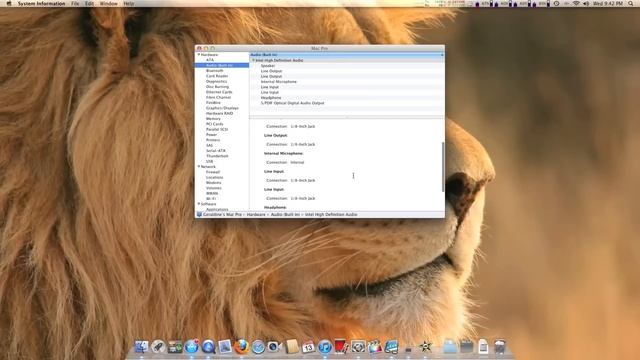
Task: Open the Window menu
Action: pos(109,3)
